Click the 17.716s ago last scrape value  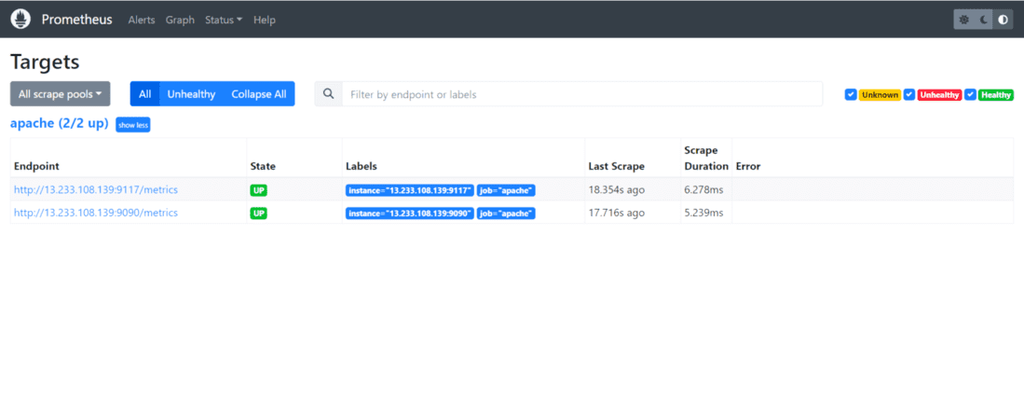(x=616, y=213)
